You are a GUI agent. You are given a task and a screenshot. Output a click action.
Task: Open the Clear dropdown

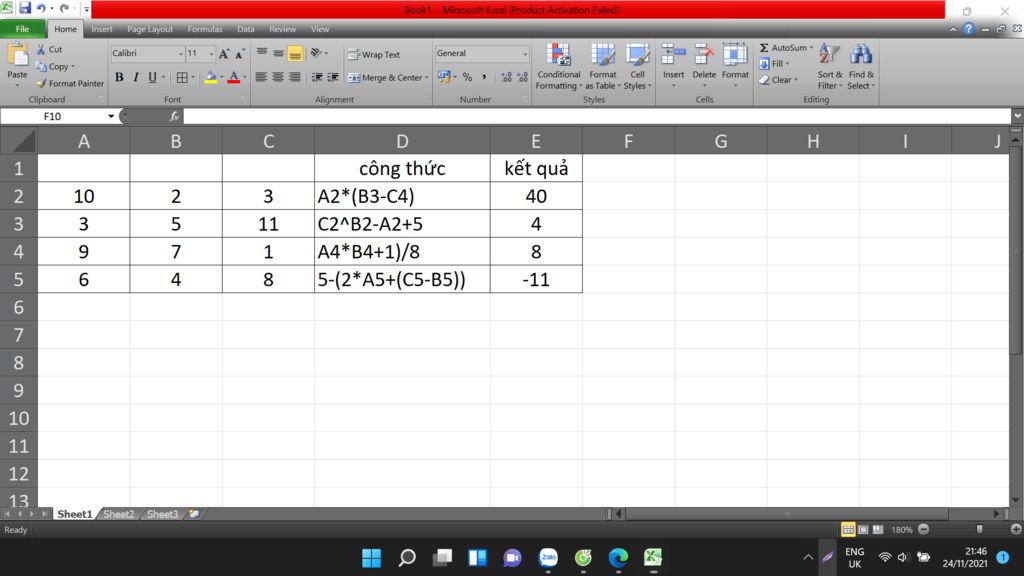[x=778, y=80]
